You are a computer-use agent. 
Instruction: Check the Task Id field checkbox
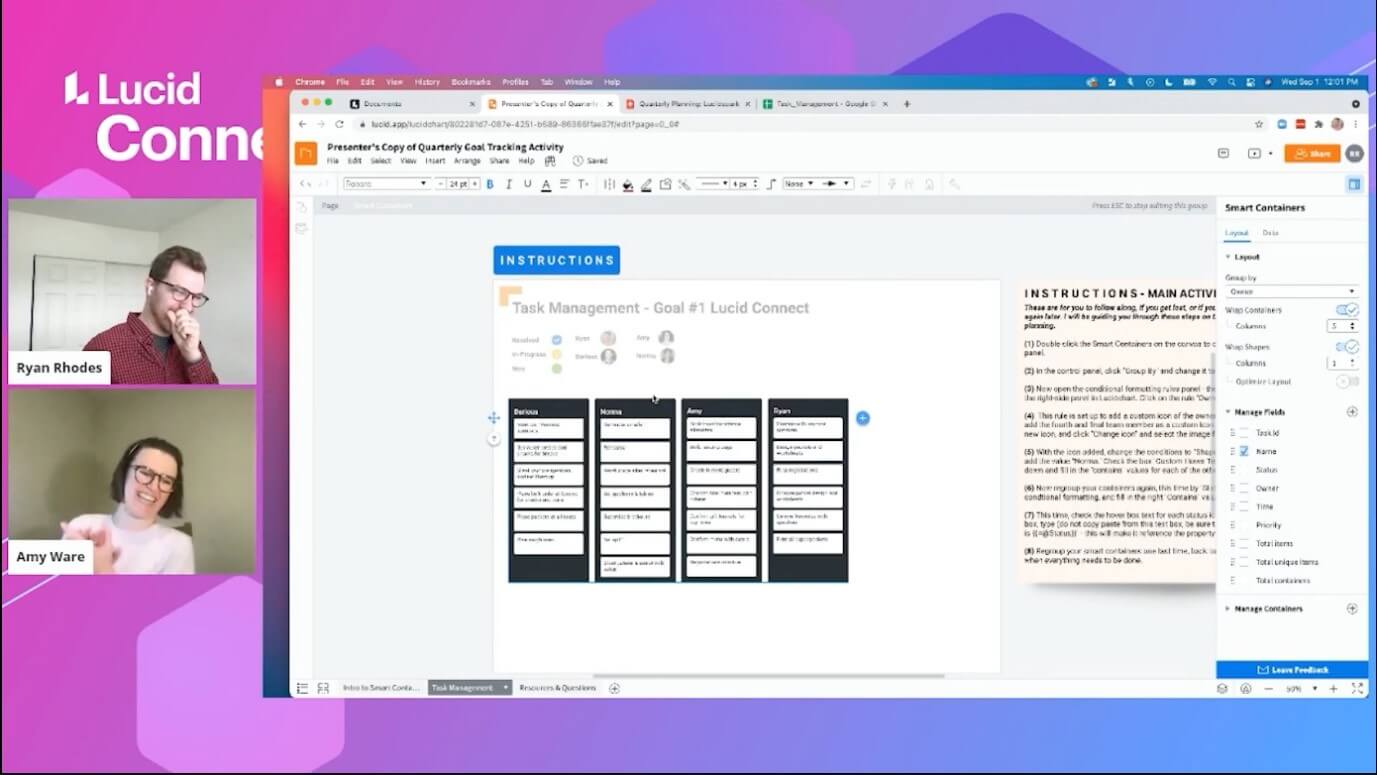pyautogui.click(x=1244, y=433)
